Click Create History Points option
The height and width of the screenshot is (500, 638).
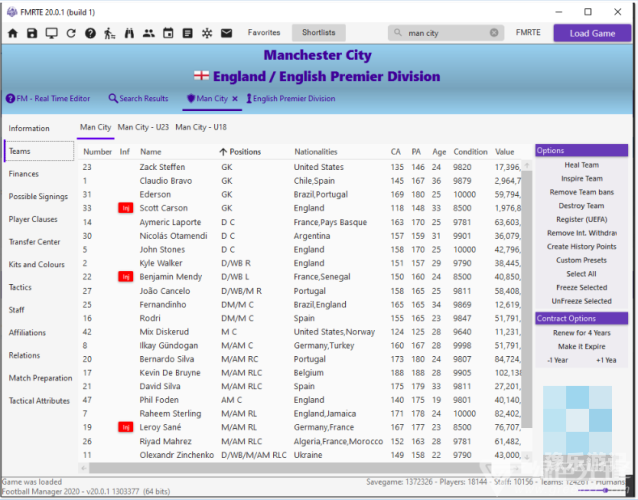click(x=581, y=247)
